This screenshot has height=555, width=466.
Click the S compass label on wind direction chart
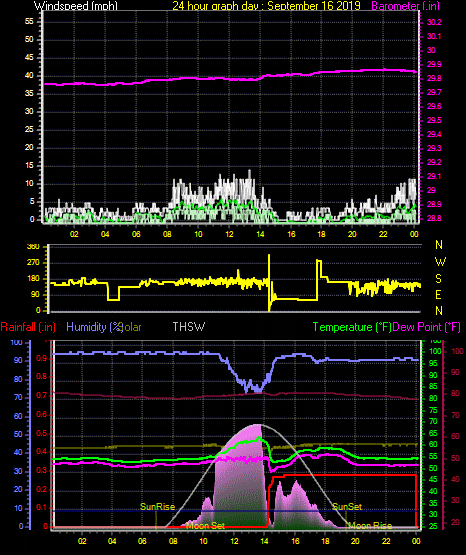point(438,279)
